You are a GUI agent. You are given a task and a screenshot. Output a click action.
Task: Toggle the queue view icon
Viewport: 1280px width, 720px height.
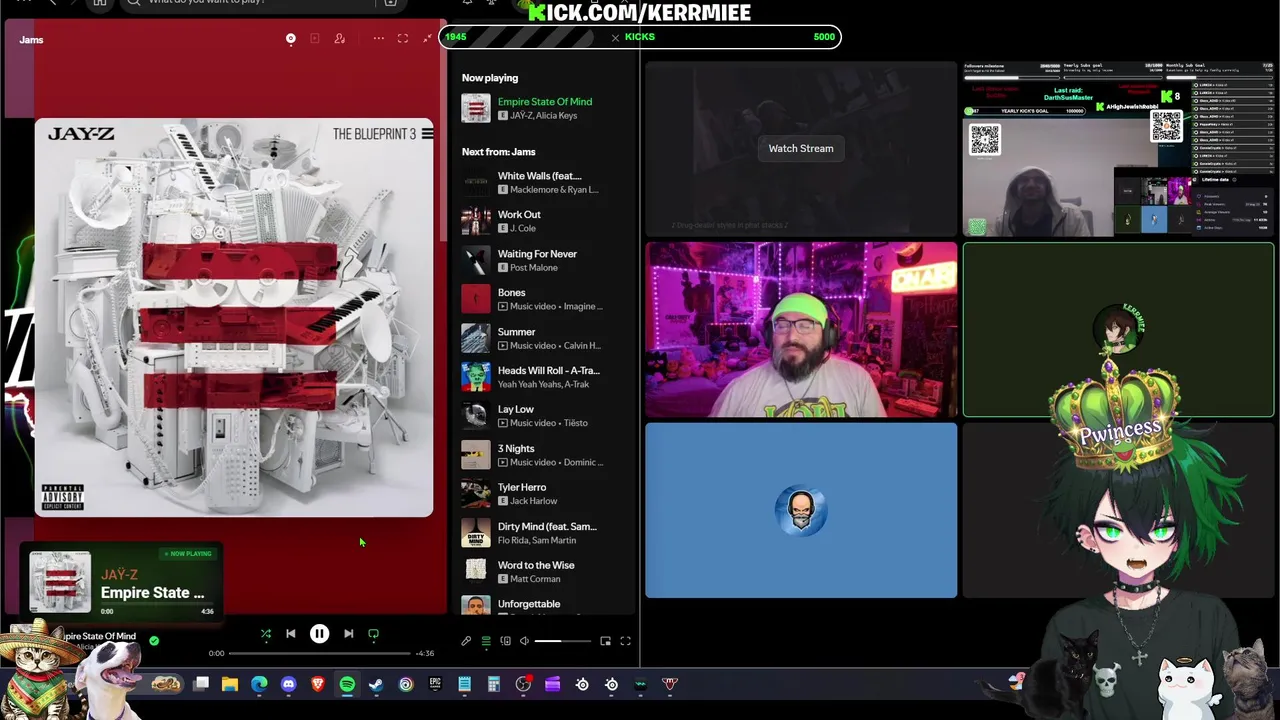[486, 641]
